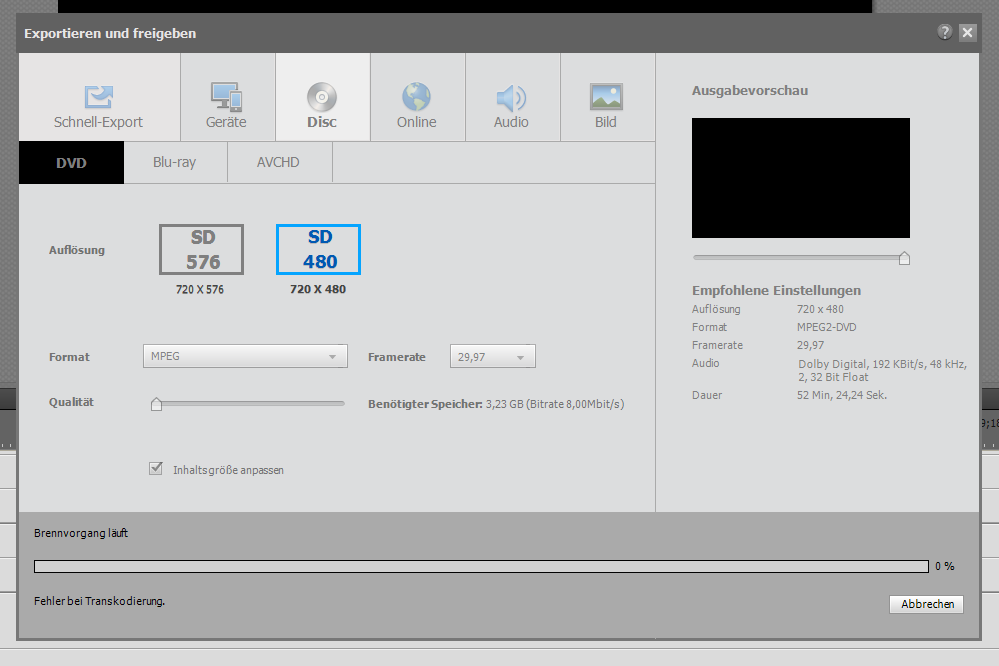Open the AVCHD sub-tab
Viewport: 999px width, 666px height.
coord(279,163)
